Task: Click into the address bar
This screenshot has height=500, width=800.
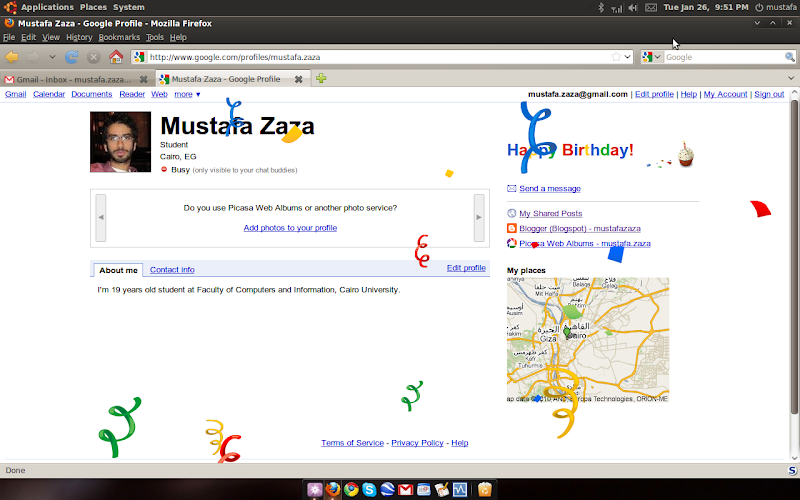Action: coord(379,57)
